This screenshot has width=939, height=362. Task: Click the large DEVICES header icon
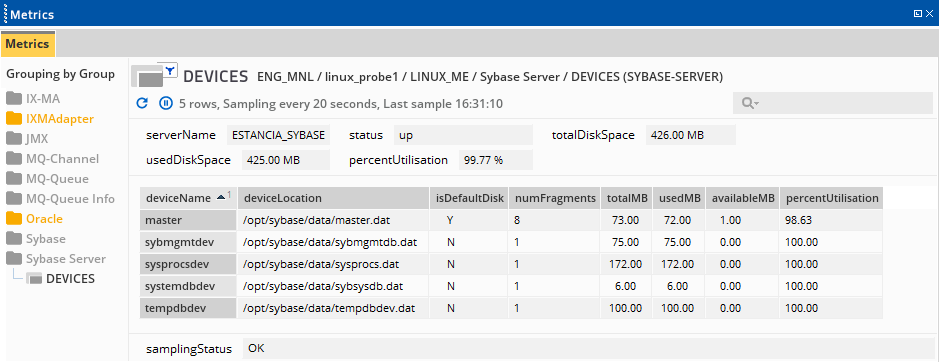(x=148, y=76)
